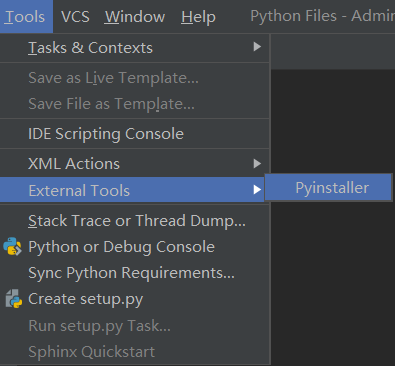Open IDE Scripting Console

point(134,134)
